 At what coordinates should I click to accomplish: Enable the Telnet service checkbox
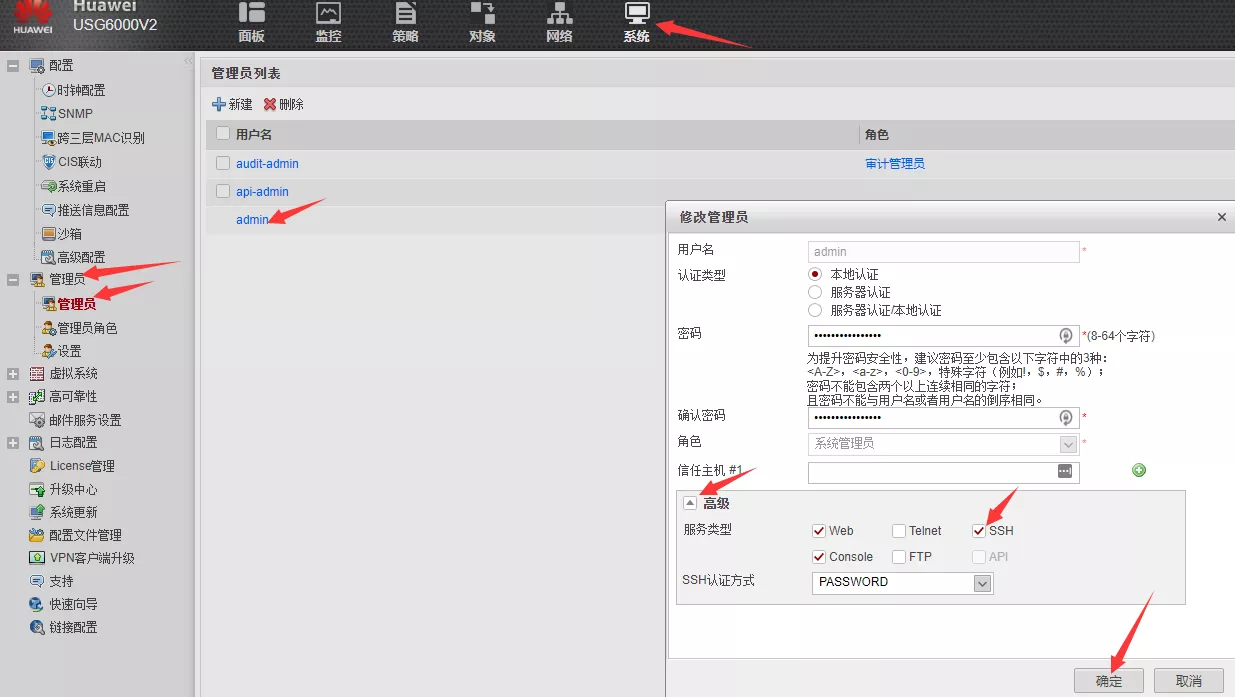coord(900,531)
